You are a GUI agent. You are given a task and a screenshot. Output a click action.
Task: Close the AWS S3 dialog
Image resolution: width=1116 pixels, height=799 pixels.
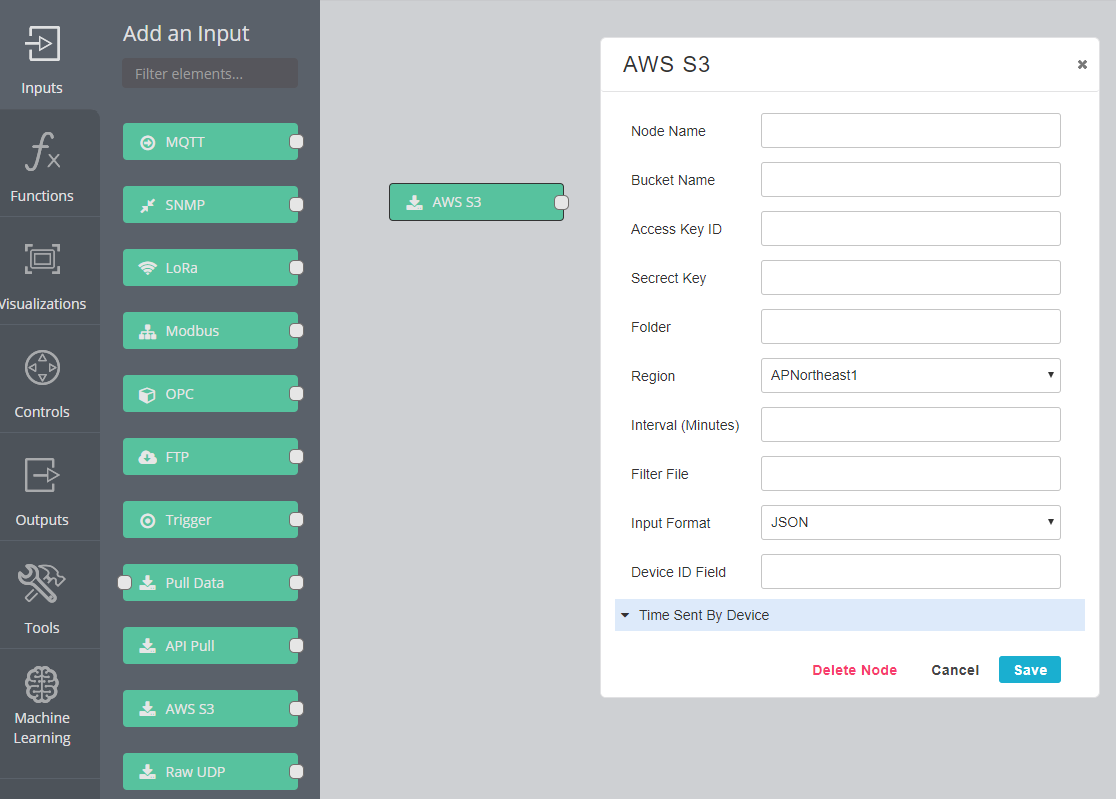(x=1082, y=65)
